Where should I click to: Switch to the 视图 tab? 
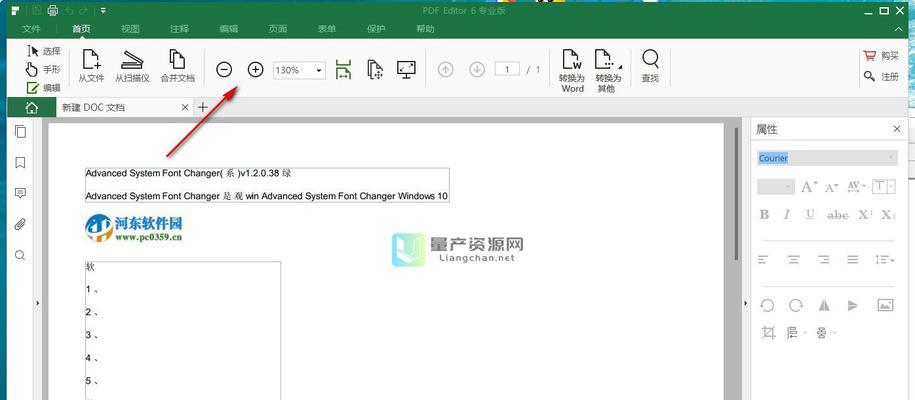130,29
